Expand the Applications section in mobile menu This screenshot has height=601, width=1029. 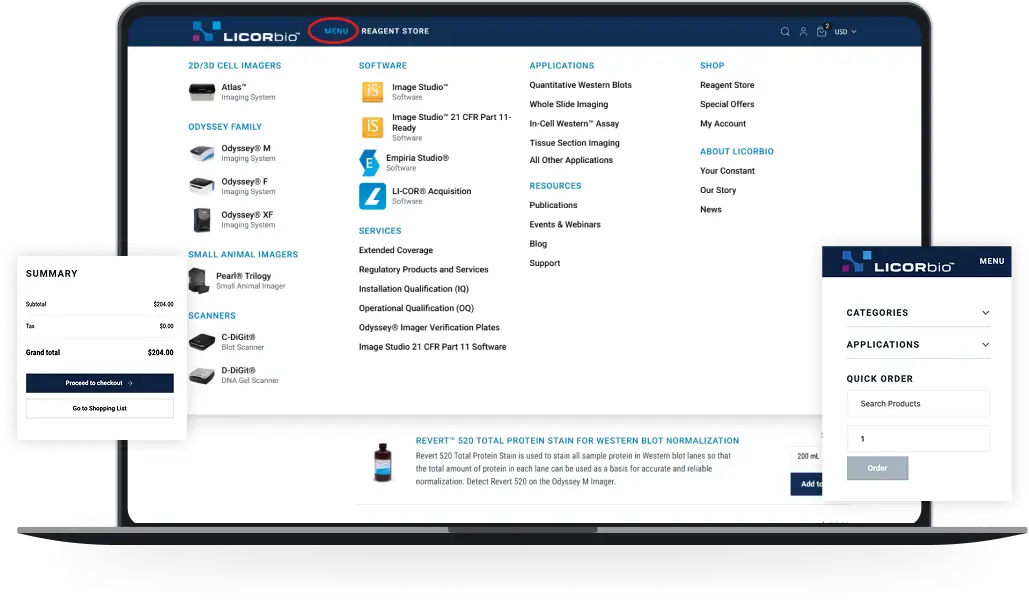pyautogui.click(x=918, y=345)
